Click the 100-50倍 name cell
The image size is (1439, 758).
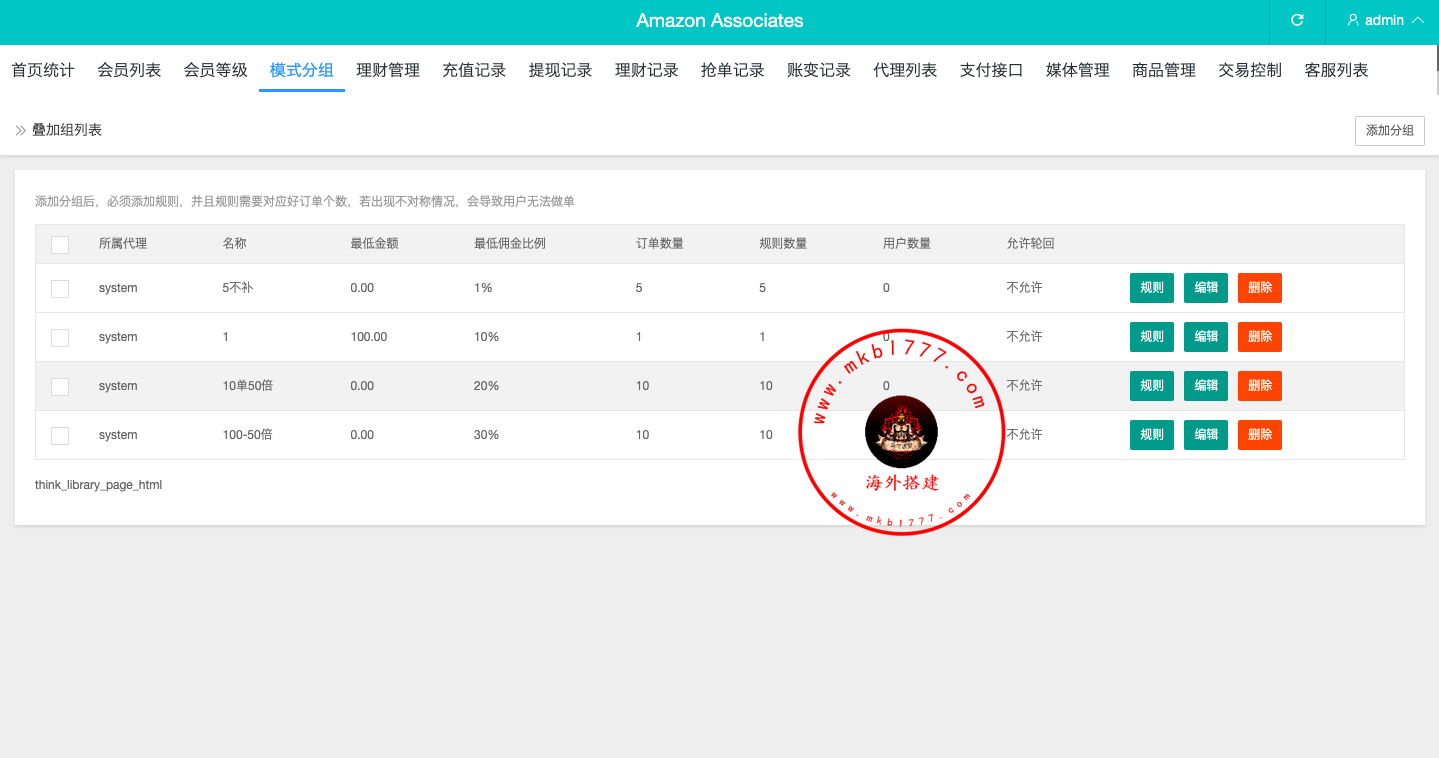(x=247, y=435)
